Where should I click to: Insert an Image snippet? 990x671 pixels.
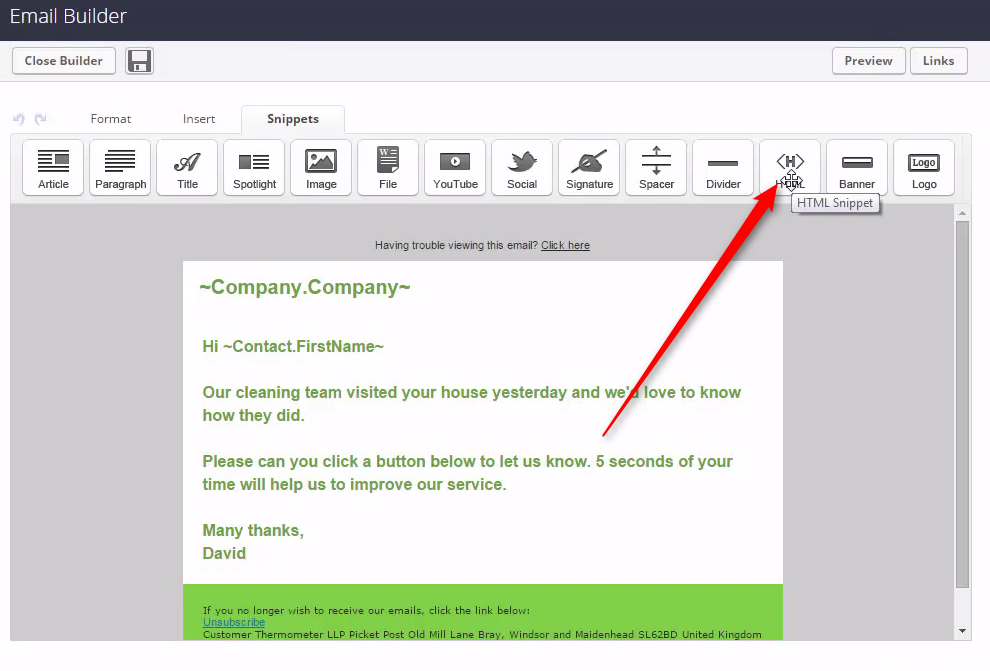[x=321, y=168]
